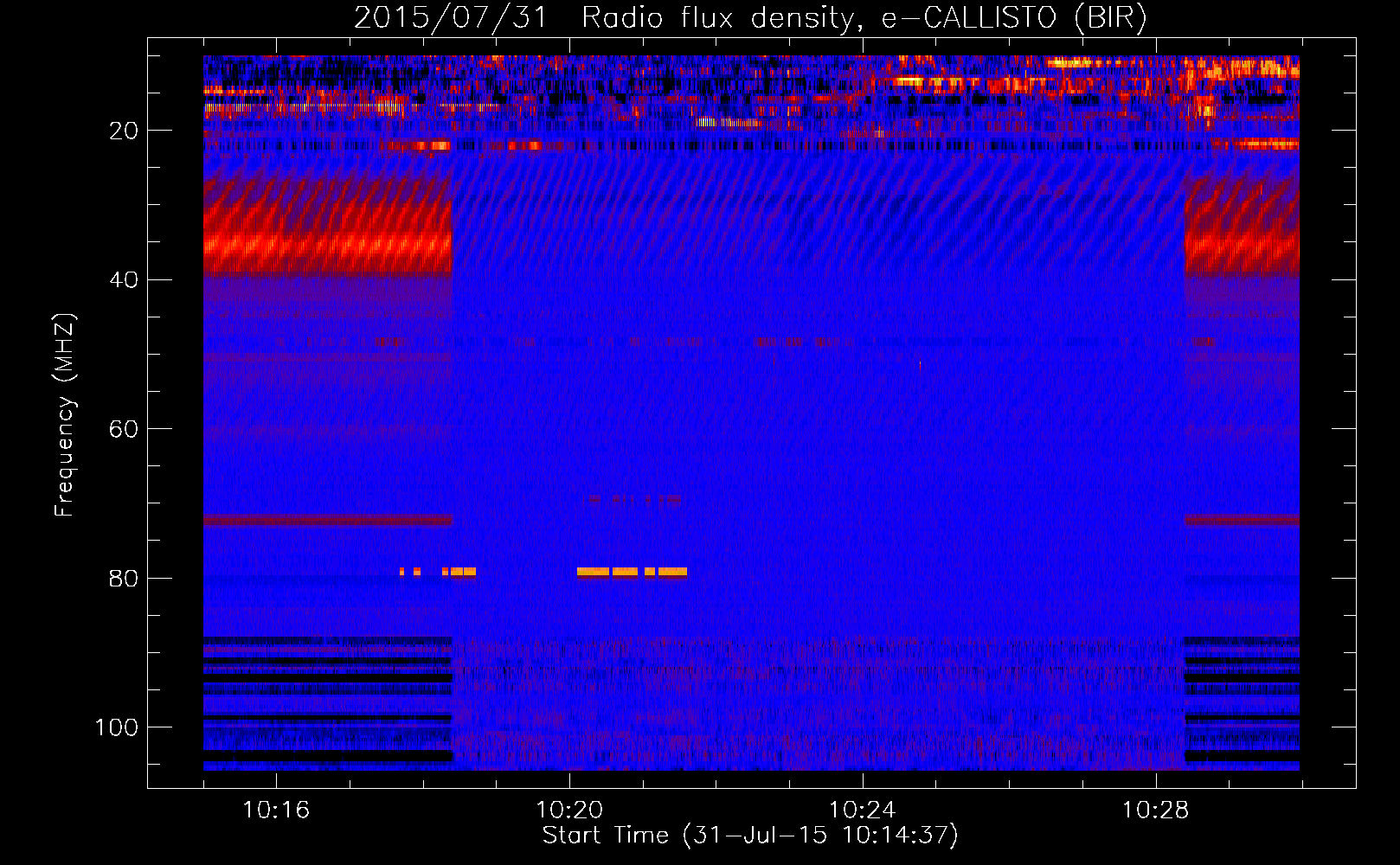Click the 20 frequency tick label

(125, 131)
